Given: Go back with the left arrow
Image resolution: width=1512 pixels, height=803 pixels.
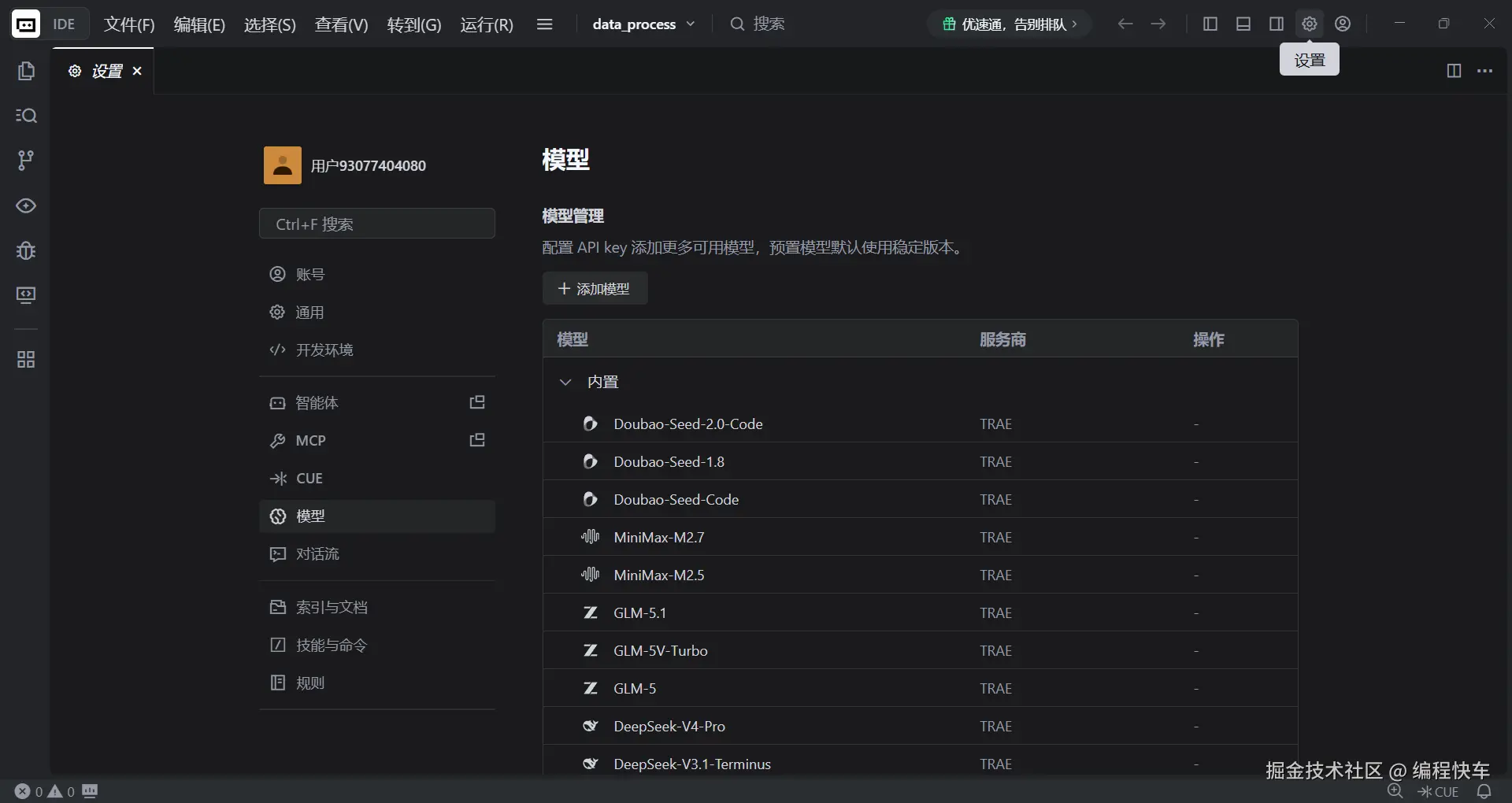Looking at the screenshot, I should coord(1125,24).
